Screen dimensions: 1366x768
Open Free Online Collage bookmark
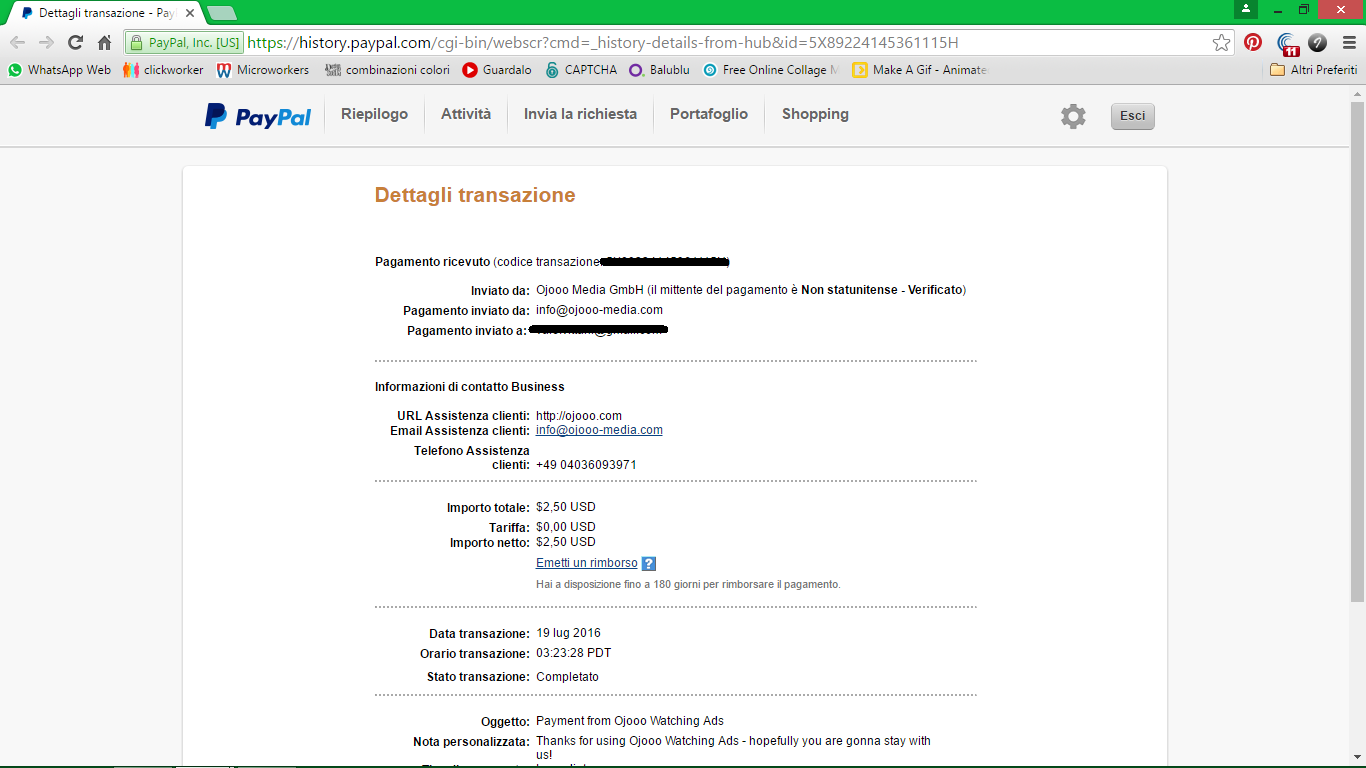click(x=771, y=70)
